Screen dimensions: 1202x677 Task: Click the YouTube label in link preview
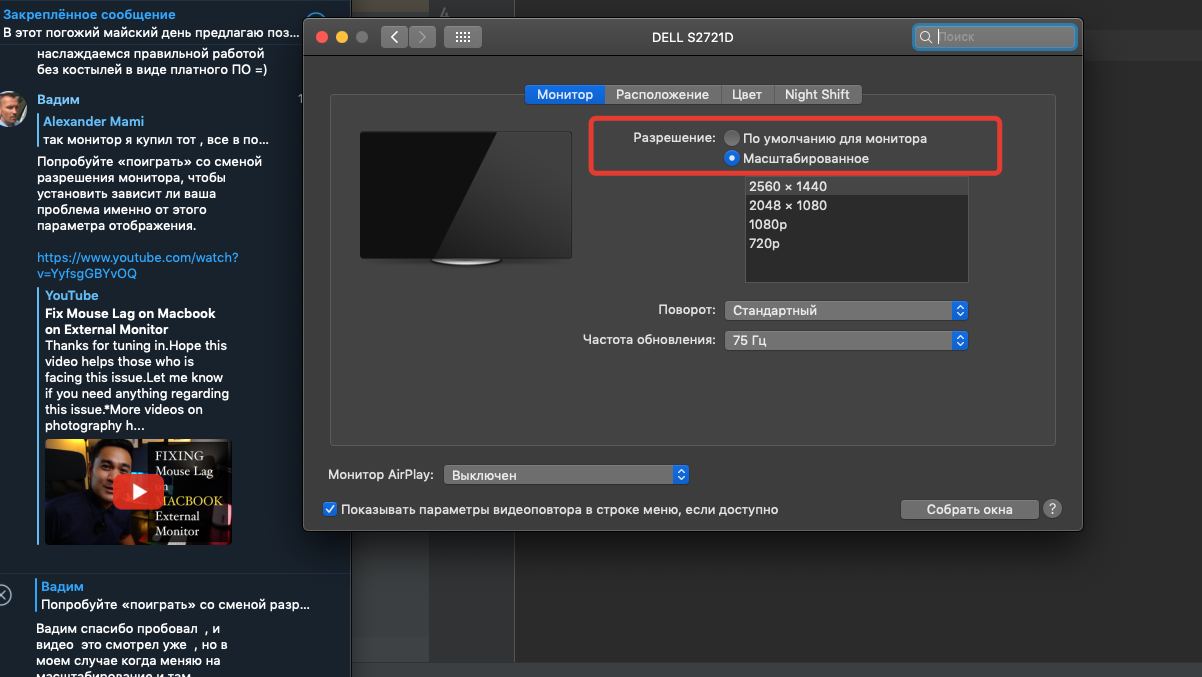pyautogui.click(x=72, y=295)
